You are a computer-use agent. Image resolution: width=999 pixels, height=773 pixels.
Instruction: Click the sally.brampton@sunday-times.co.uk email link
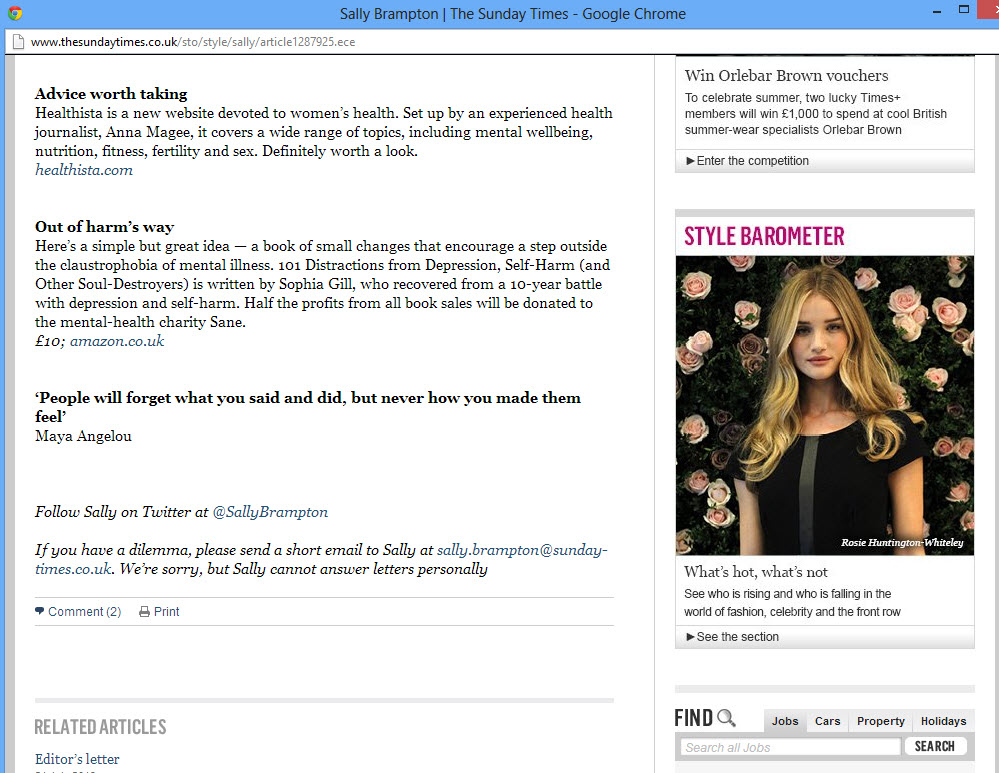point(321,560)
